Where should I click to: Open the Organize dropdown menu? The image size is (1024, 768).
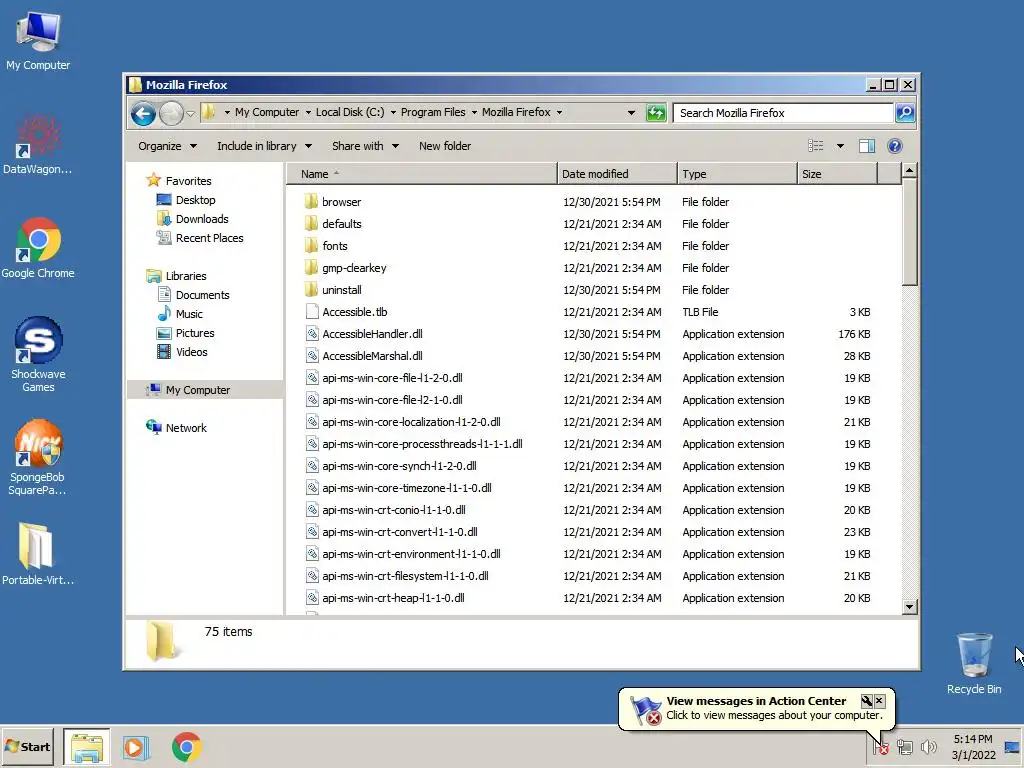[x=167, y=146]
